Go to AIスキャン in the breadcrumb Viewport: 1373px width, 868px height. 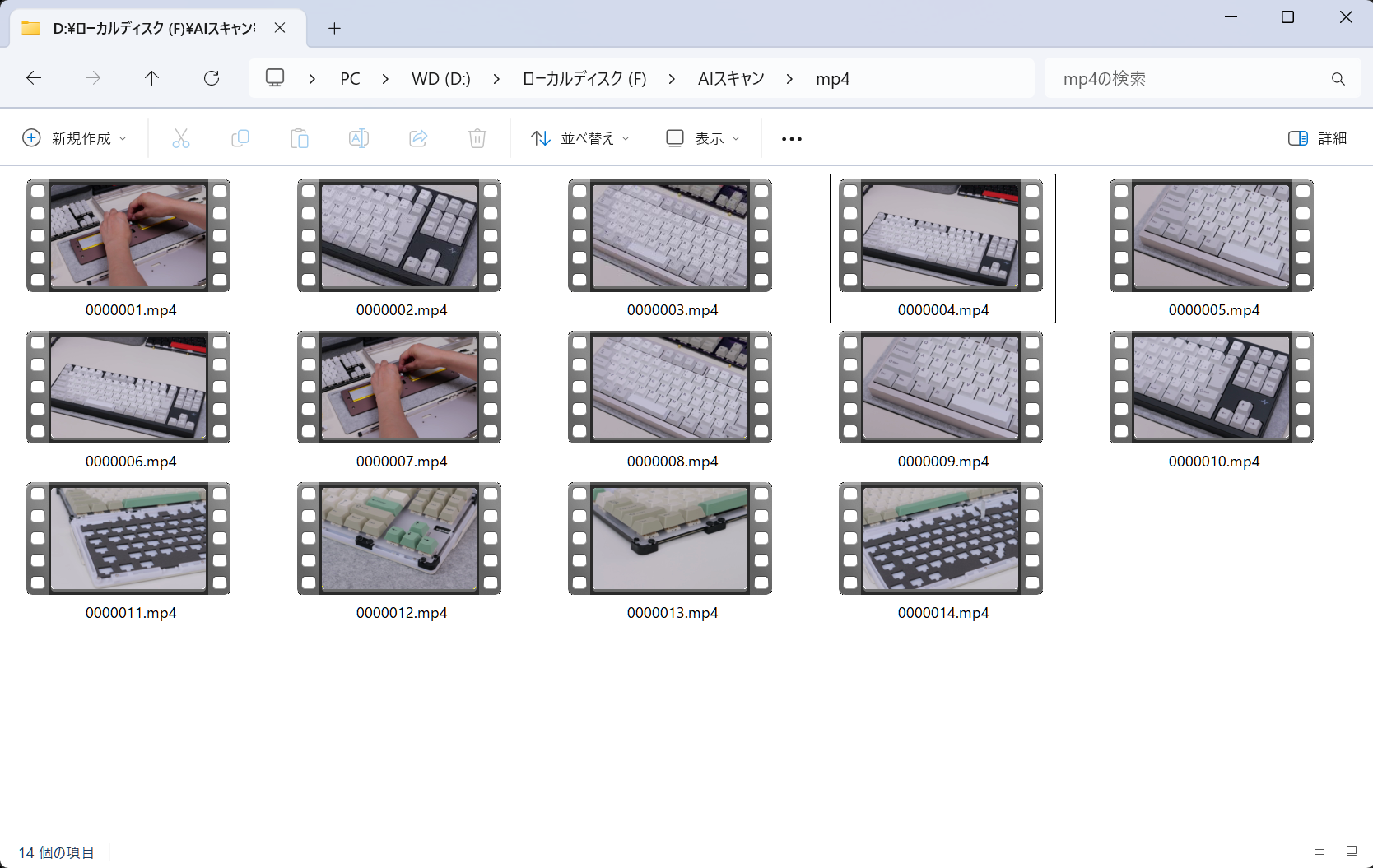tap(731, 79)
